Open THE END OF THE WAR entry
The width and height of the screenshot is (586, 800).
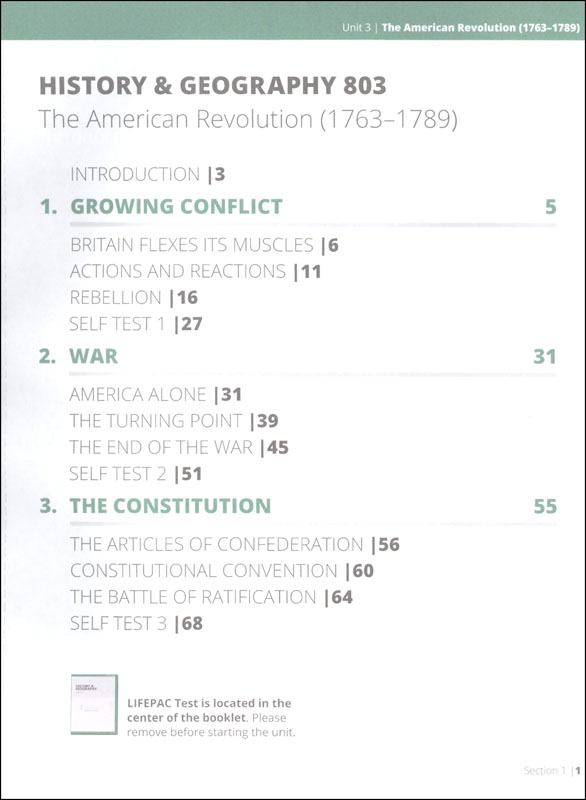click(180, 447)
